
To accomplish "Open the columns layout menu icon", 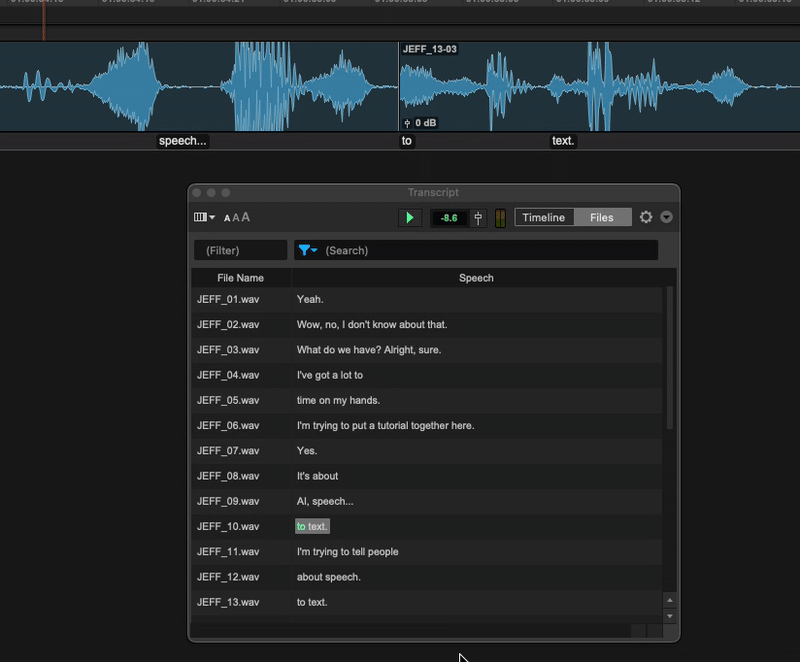I will click(204, 217).
